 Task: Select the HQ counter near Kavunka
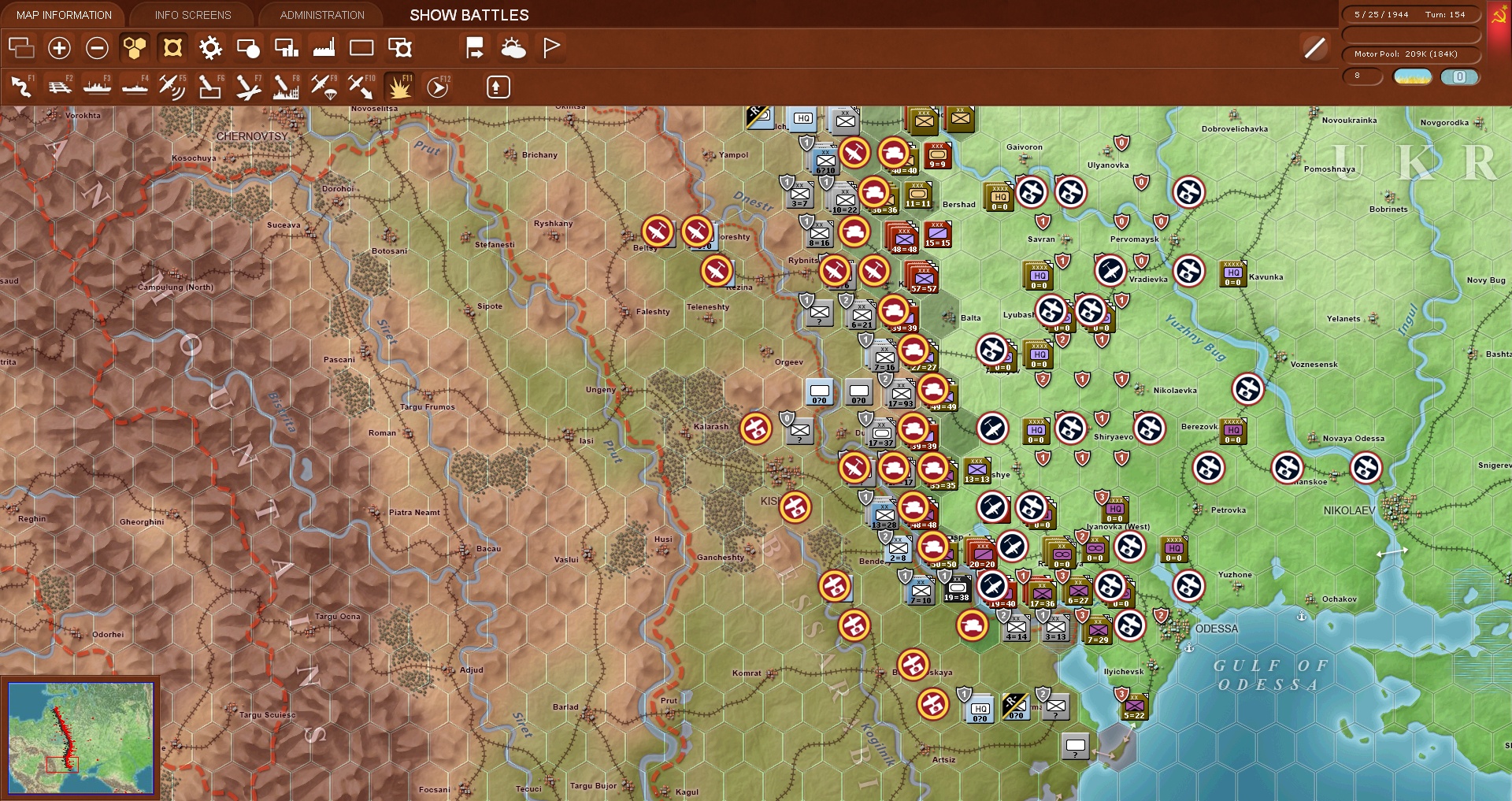pos(1232,273)
